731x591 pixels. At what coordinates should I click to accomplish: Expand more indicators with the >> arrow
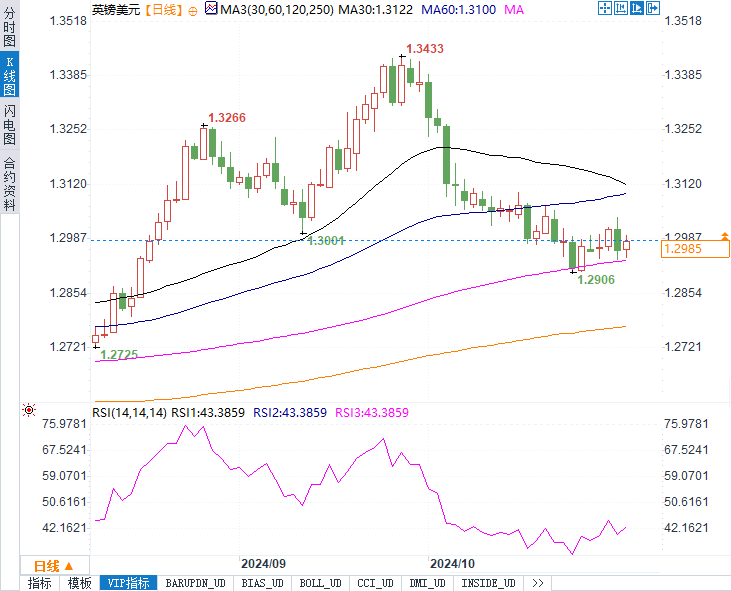538,583
